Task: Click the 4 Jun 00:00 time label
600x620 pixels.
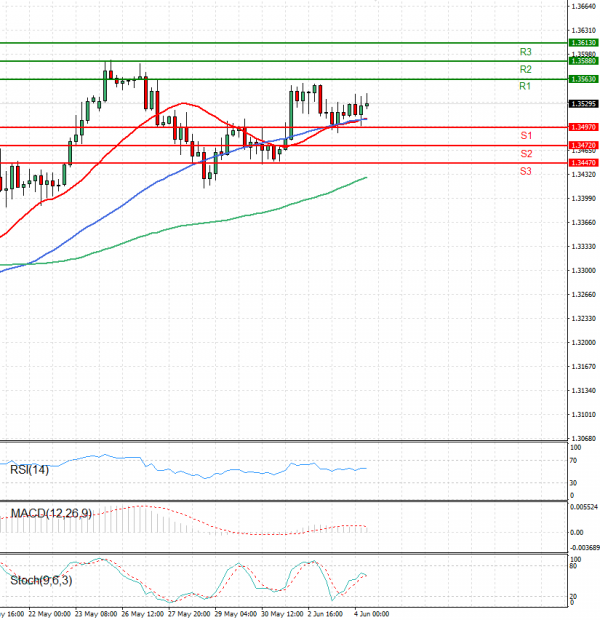Action: [x=371, y=613]
